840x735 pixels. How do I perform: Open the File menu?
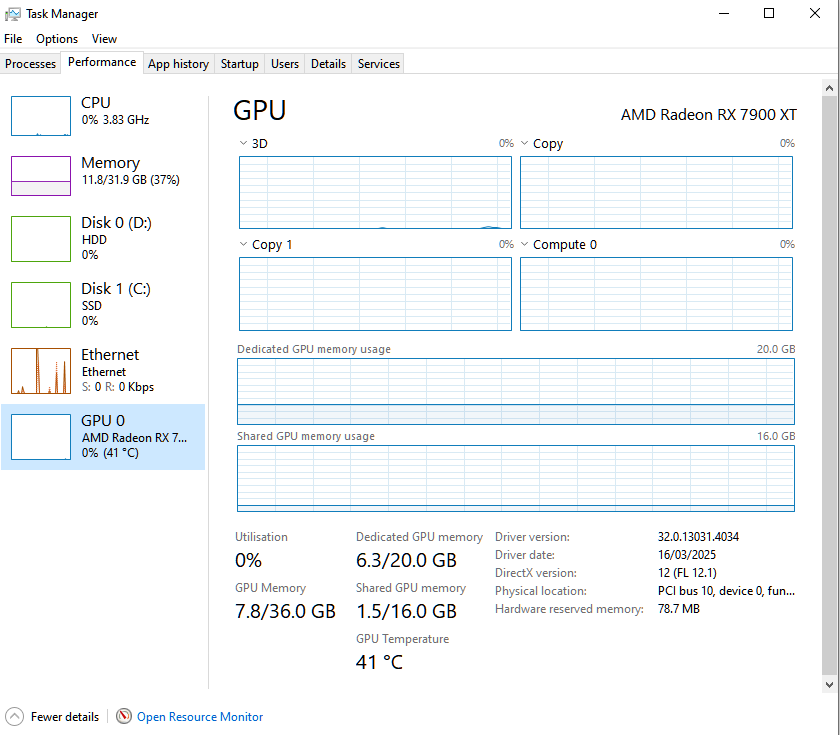point(13,39)
